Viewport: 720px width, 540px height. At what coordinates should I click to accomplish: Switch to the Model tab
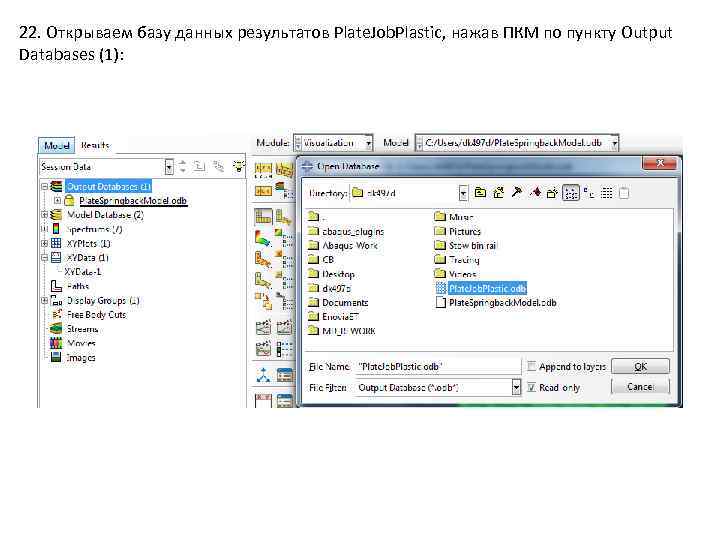pyautogui.click(x=56, y=146)
